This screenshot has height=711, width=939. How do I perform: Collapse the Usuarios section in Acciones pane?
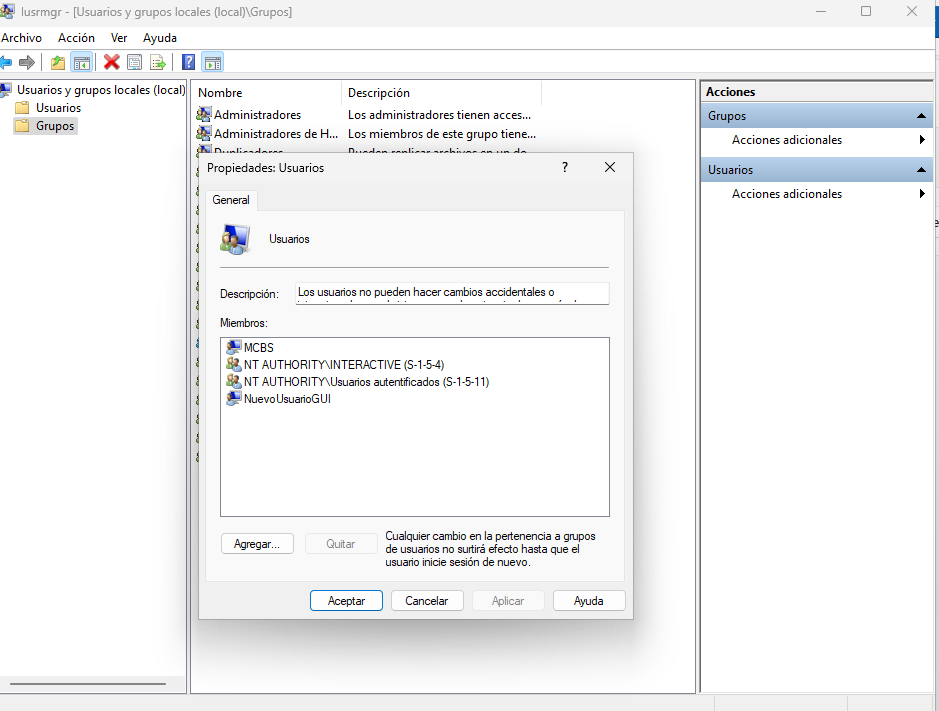[x=921, y=170]
